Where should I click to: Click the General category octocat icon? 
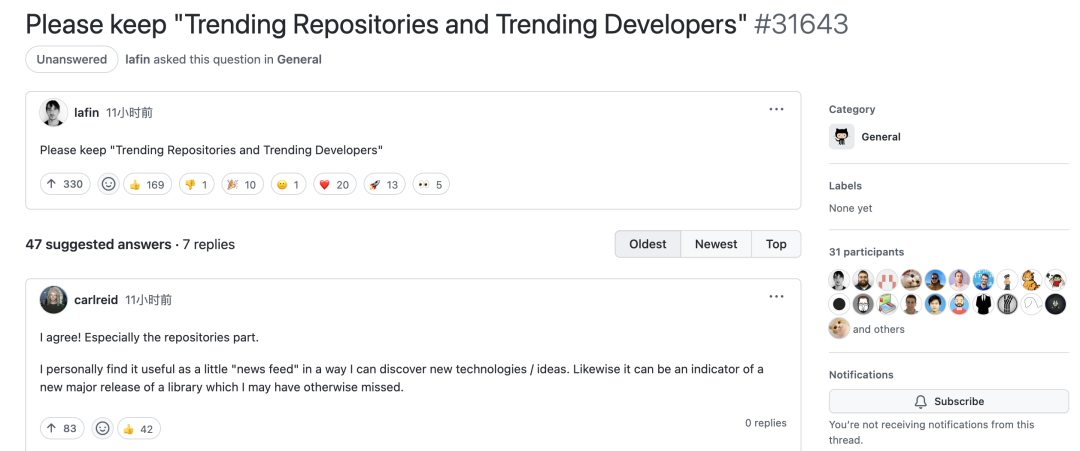[x=842, y=136]
